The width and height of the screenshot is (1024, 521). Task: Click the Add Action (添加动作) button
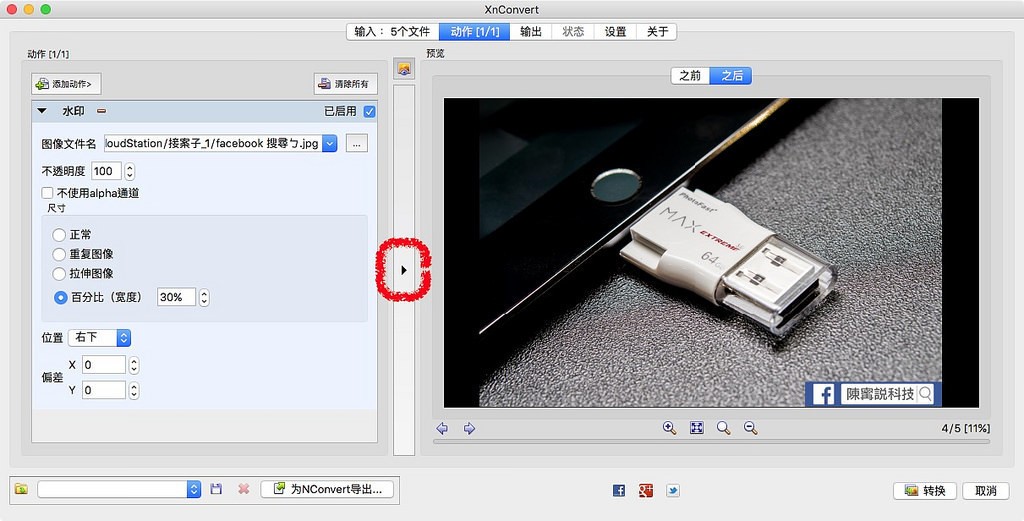pyautogui.click(x=66, y=84)
